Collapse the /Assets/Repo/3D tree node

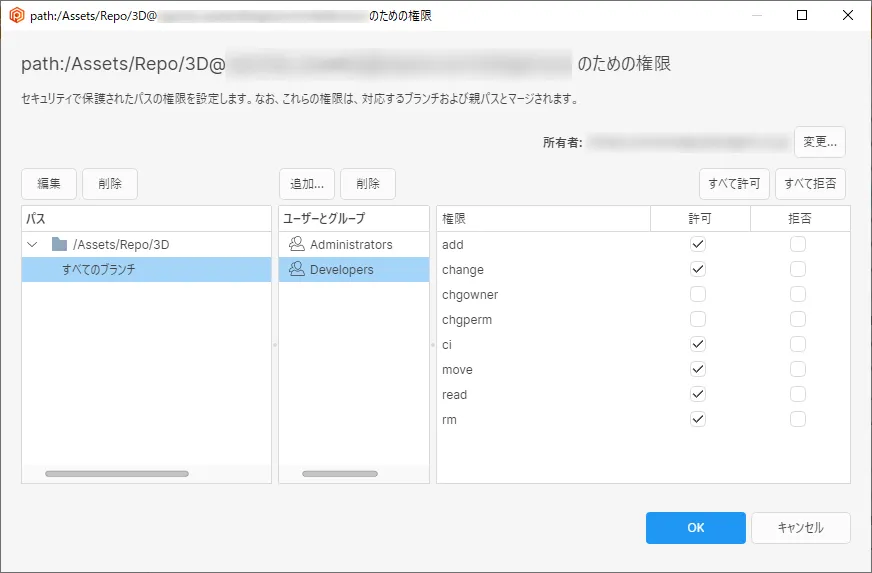tap(32, 244)
